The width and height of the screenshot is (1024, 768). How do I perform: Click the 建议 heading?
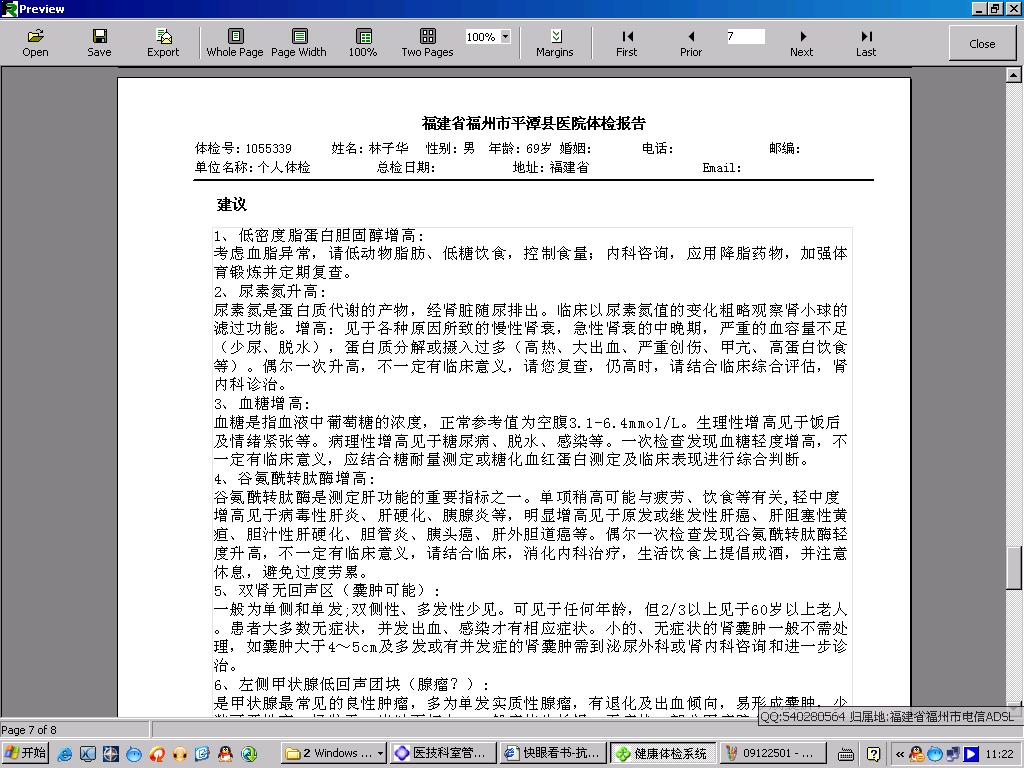(x=232, y=204)
